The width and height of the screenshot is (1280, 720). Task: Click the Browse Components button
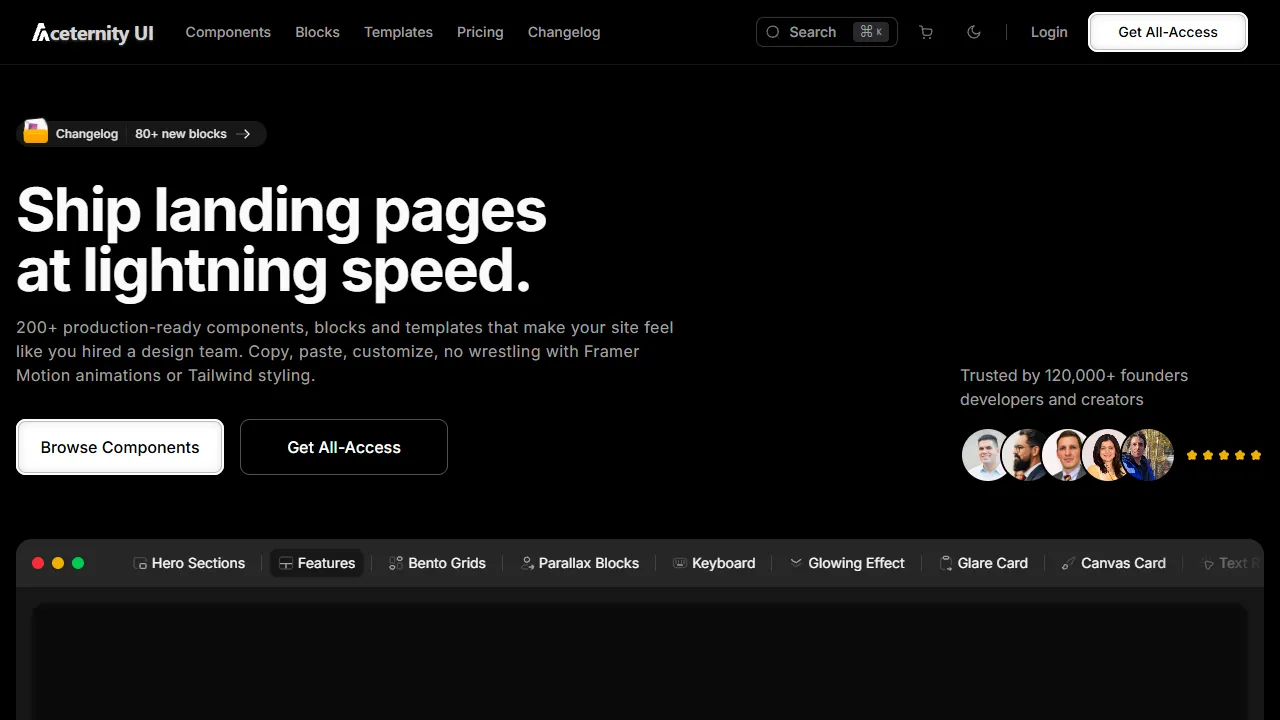[x=120, y=447]
